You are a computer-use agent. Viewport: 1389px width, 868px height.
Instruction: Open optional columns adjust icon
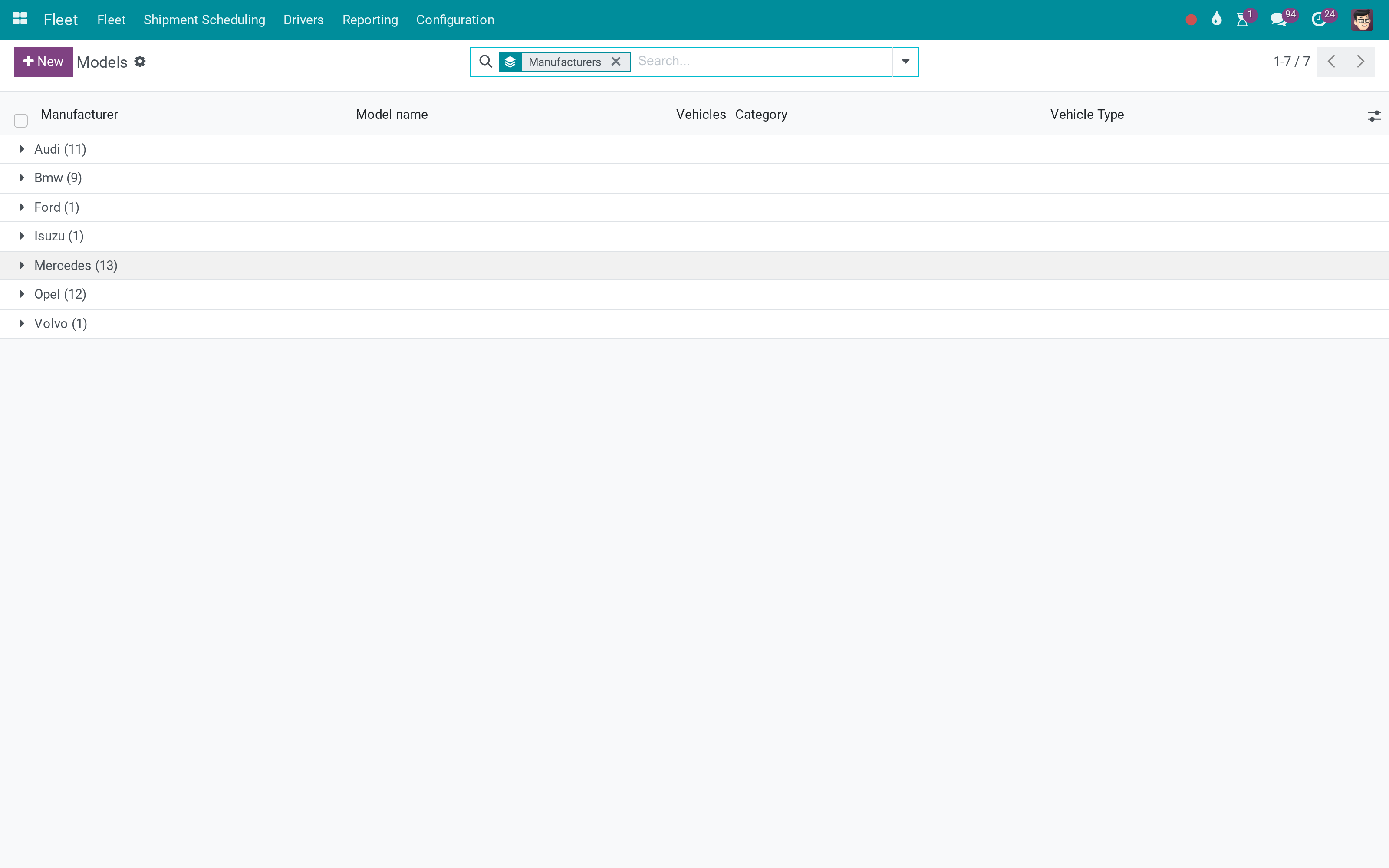pyautogui.click(x=1374, y=116)
